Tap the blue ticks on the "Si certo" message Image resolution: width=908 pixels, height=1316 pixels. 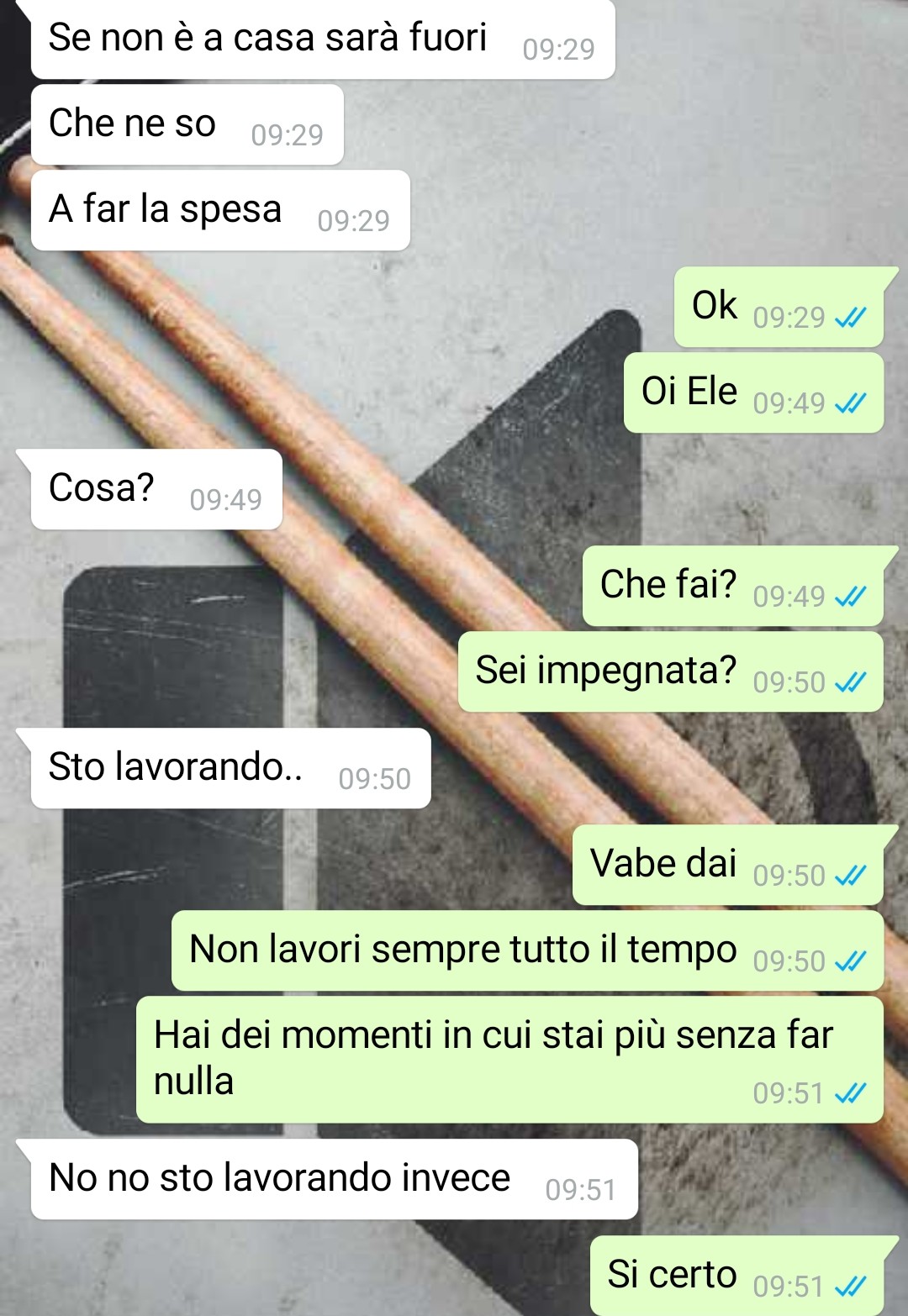click(850, 1287)
